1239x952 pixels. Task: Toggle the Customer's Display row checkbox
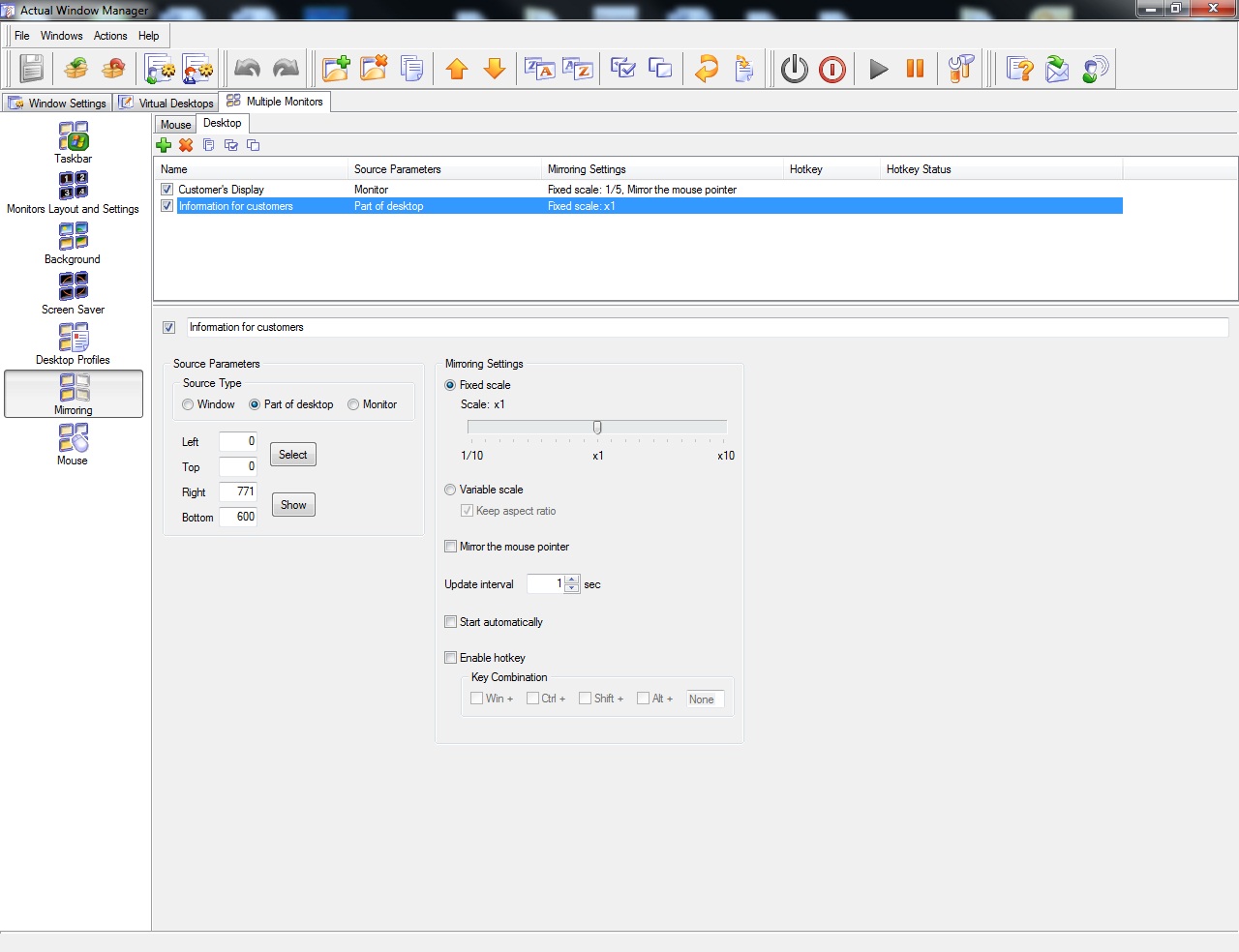pos(167,190)
